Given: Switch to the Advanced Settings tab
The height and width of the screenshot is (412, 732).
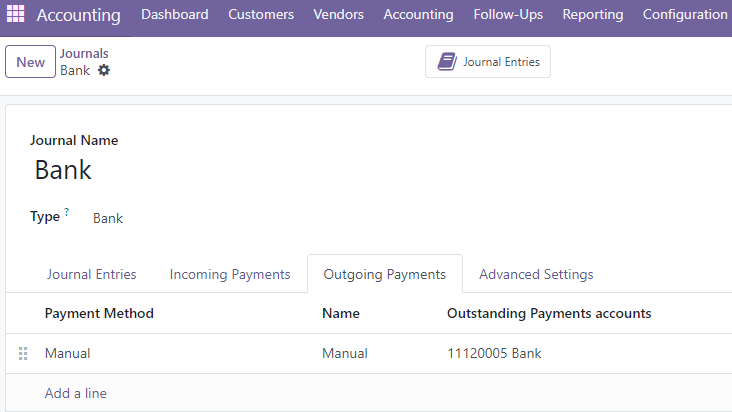Looking at the screenshot, I should pyautogui.click(x=536, y=274).
